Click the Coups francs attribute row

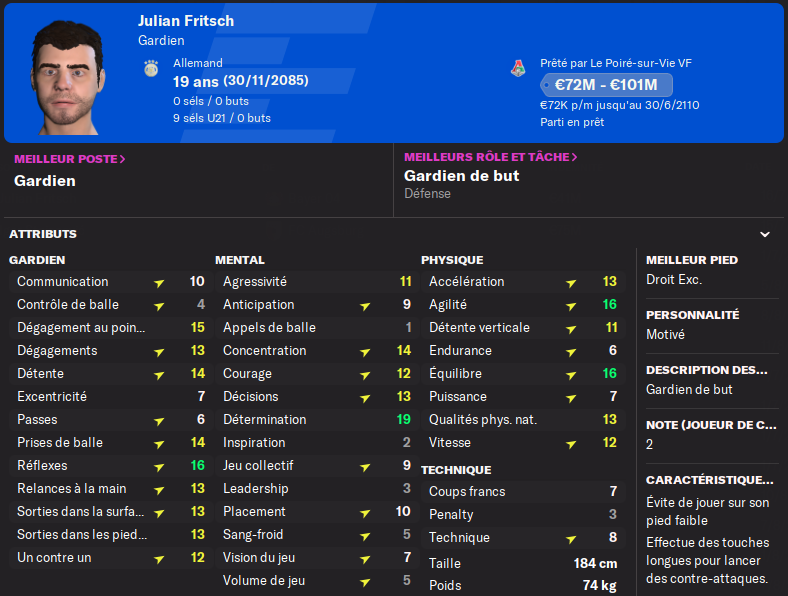point(523,491)
